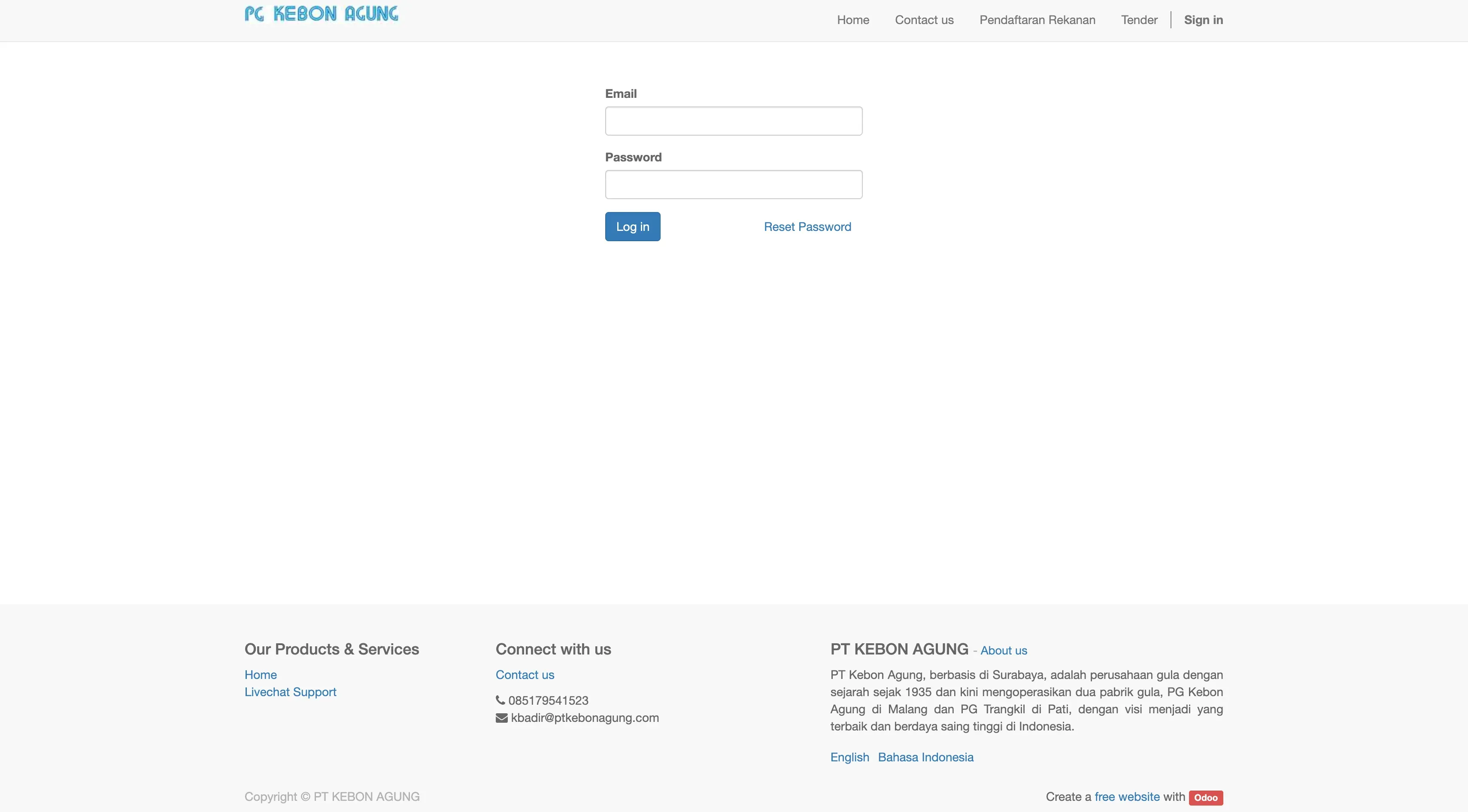Open the Reset Password link
Viewport: 1468px width, 812px height.
[807, 227]
